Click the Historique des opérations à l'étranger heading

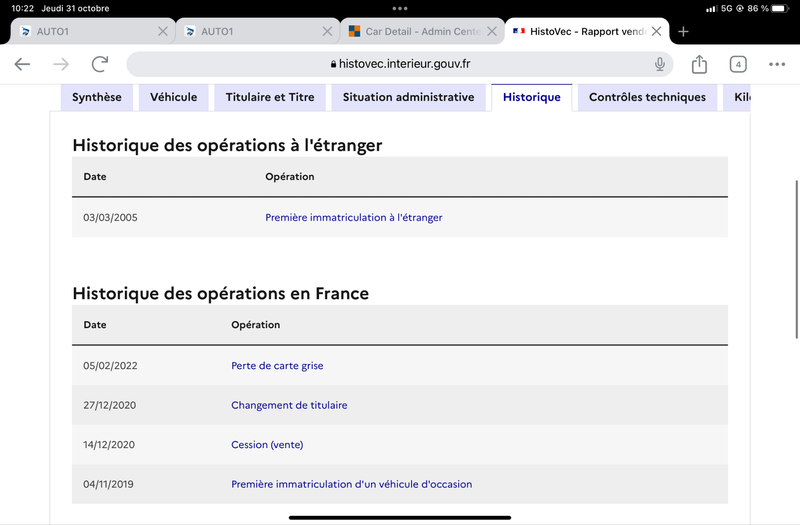click(227, 145)
